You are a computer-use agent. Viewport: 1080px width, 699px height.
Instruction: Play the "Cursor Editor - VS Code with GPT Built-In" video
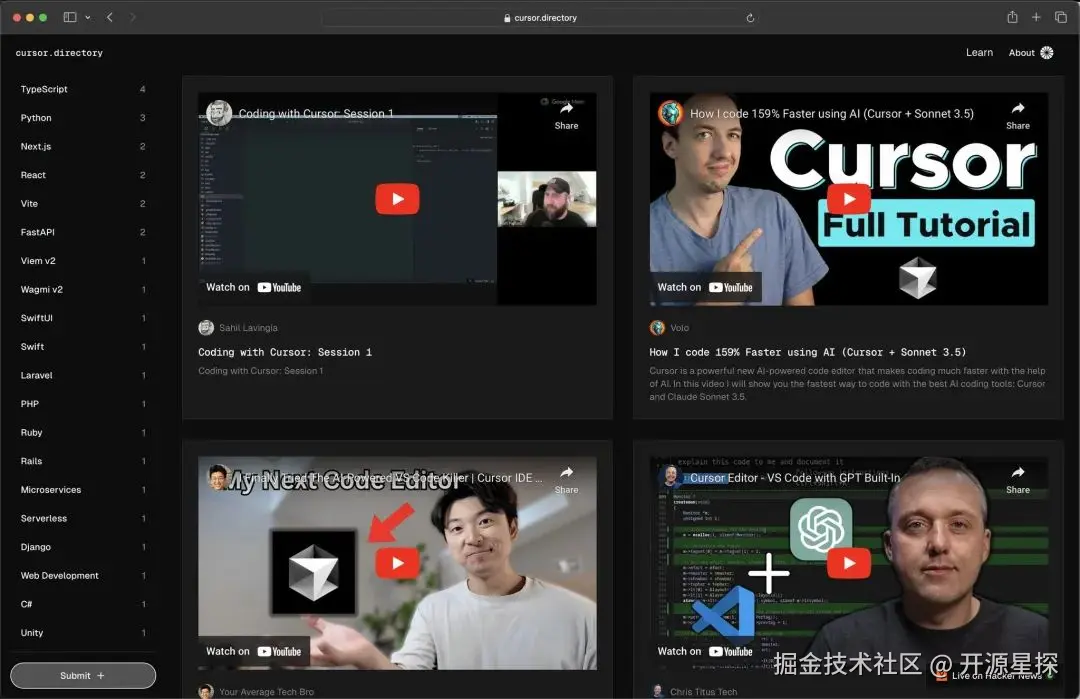click(848, 562)
